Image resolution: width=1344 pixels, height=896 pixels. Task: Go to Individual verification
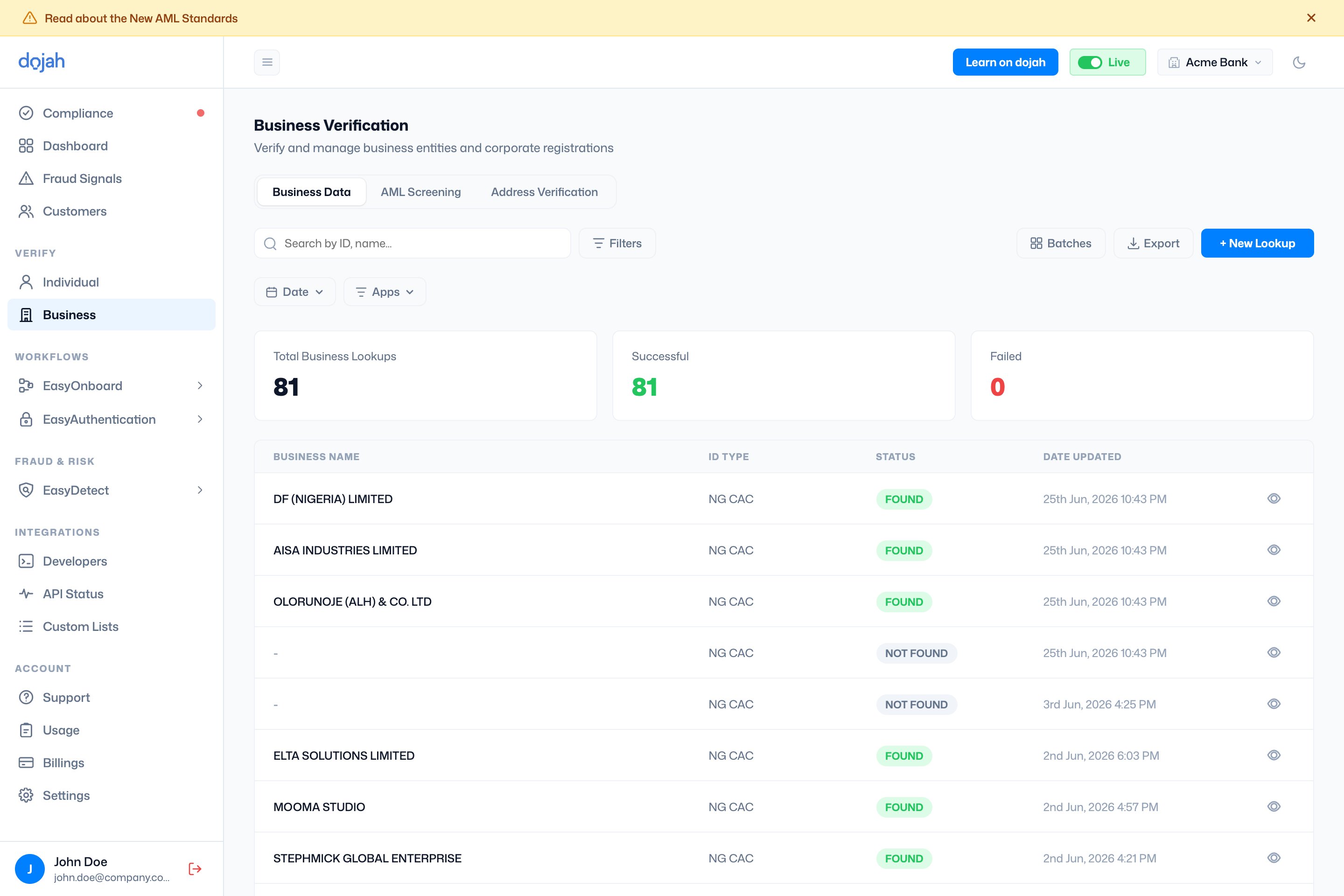[112, 282]
